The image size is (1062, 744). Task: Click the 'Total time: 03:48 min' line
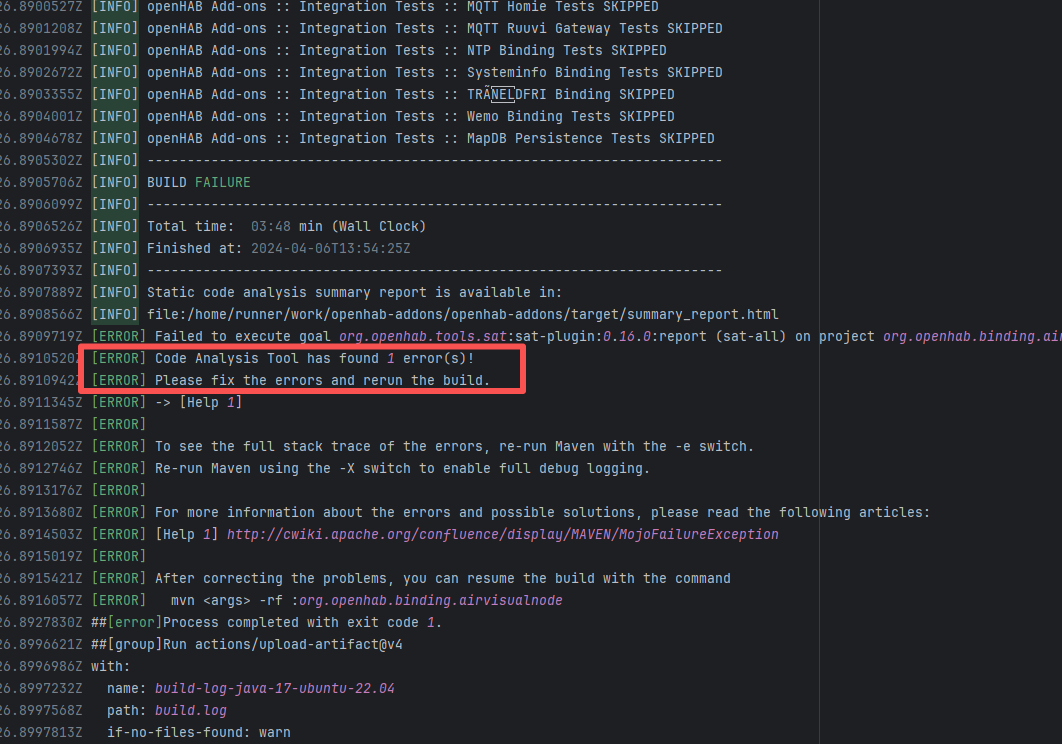click(286, 226)
